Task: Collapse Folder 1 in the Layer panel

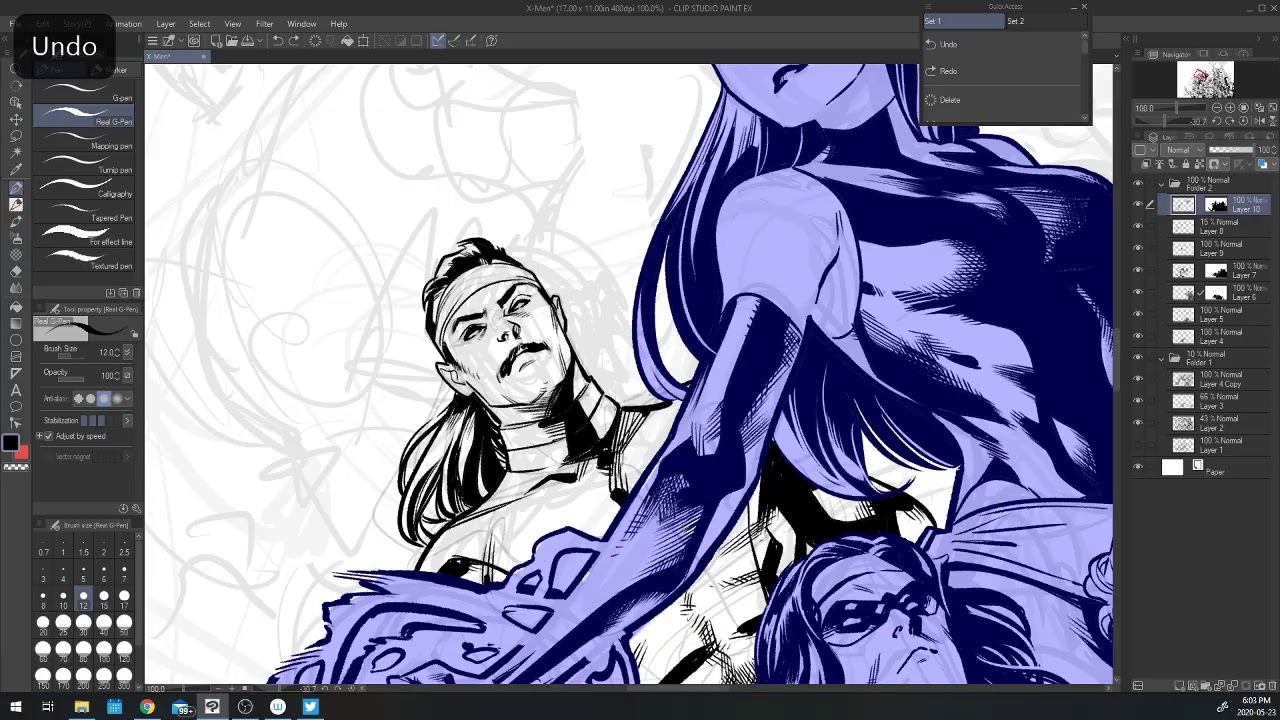Action: coord(1161,358)
